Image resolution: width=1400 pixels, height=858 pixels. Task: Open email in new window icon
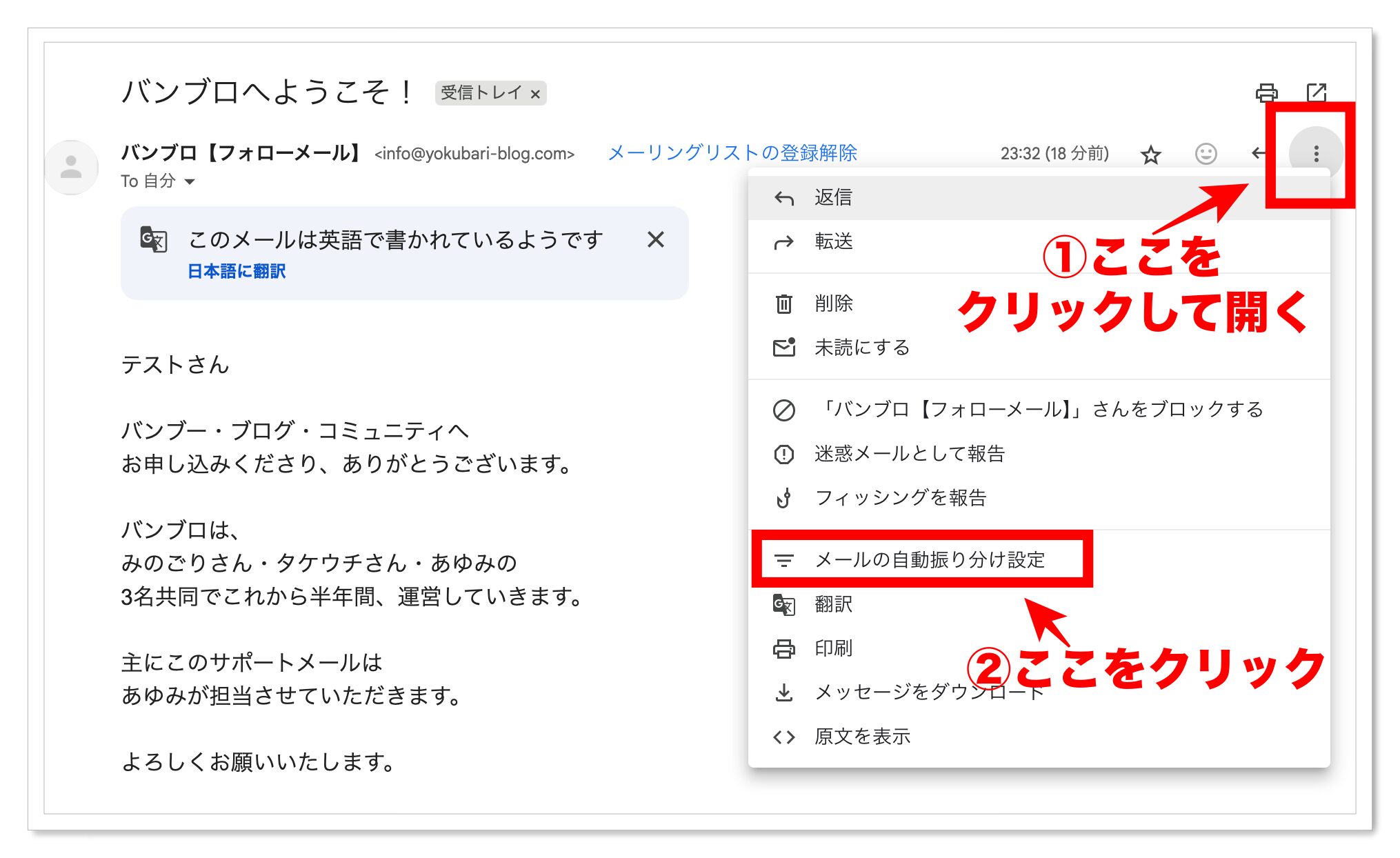click(x=1316, y=92)
